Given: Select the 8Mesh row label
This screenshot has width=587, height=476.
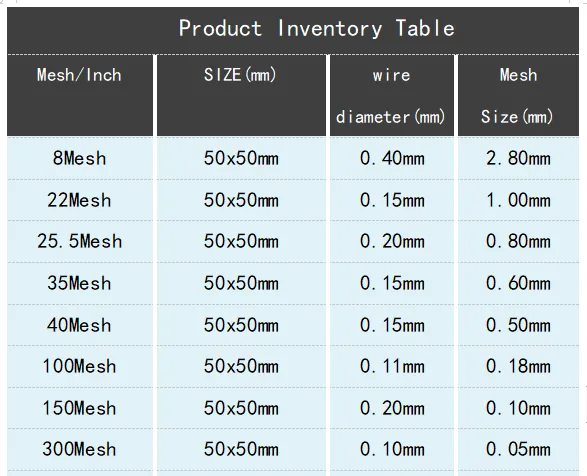Looking at the screenshot, I should coord(79,158).
